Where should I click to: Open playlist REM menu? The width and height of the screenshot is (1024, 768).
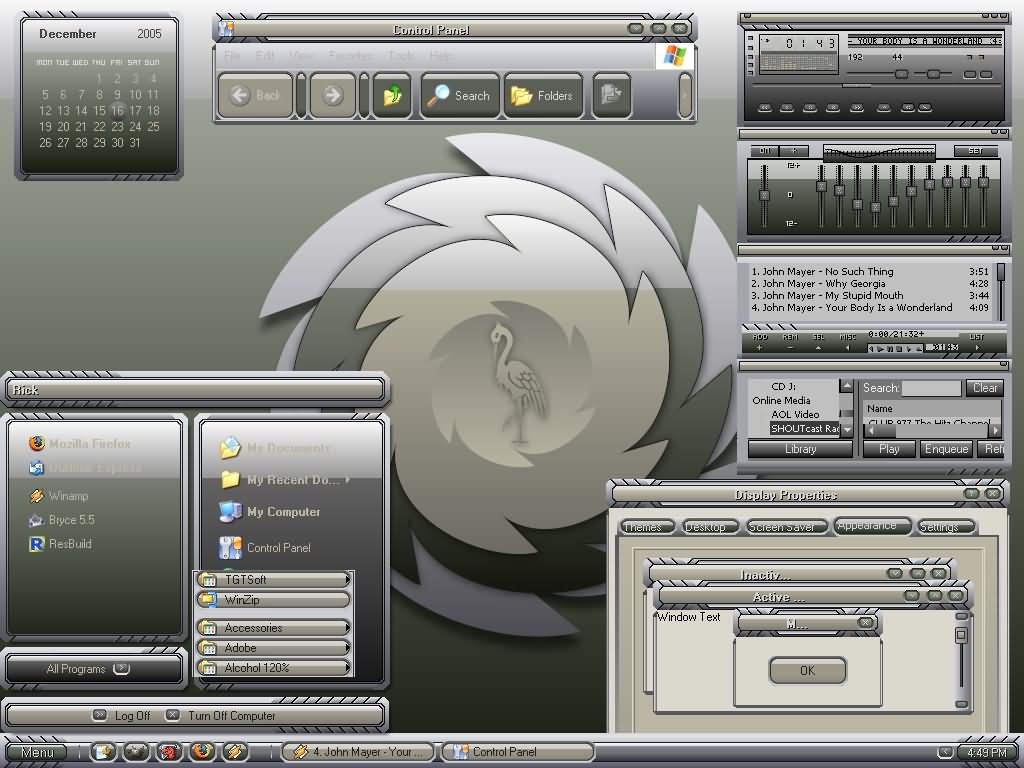(x=790, y=342)
